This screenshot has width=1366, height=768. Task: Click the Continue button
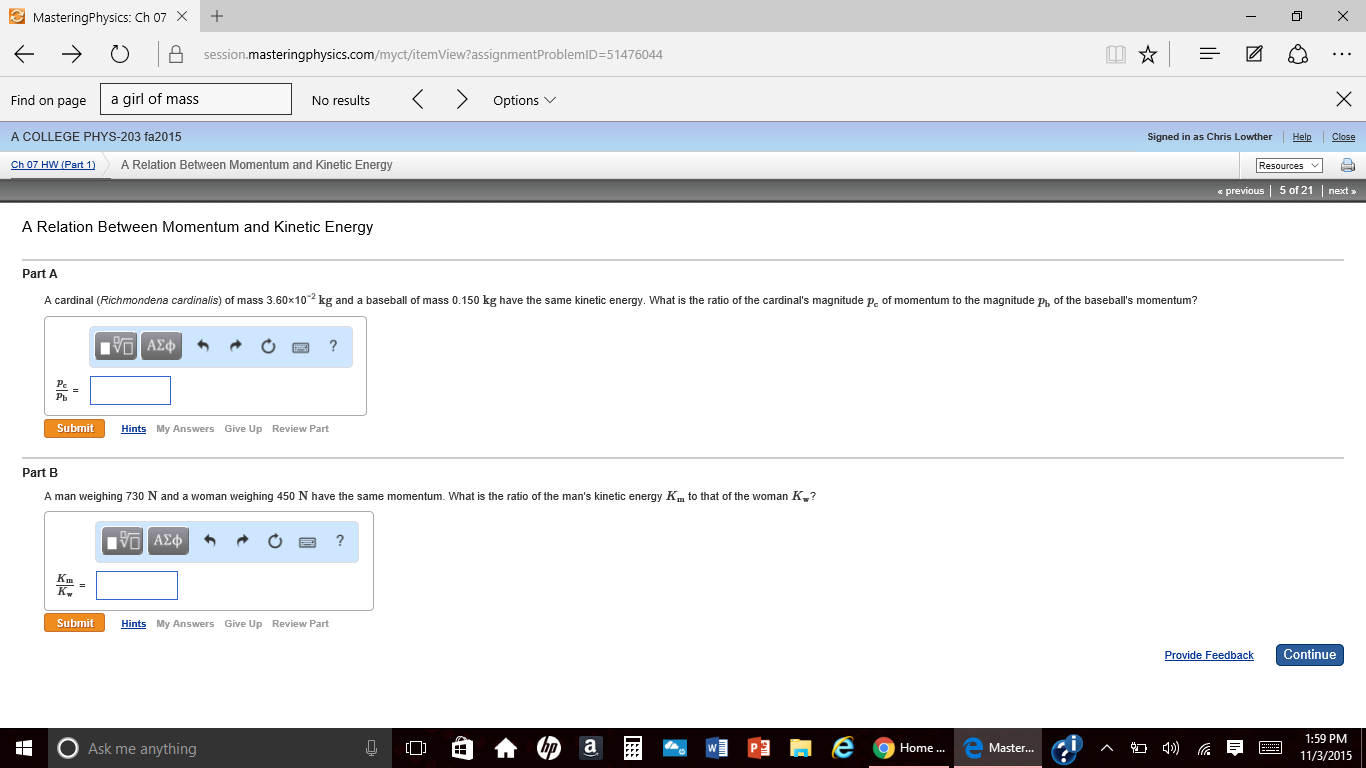pyautogui.click(x=1309, y=654)
